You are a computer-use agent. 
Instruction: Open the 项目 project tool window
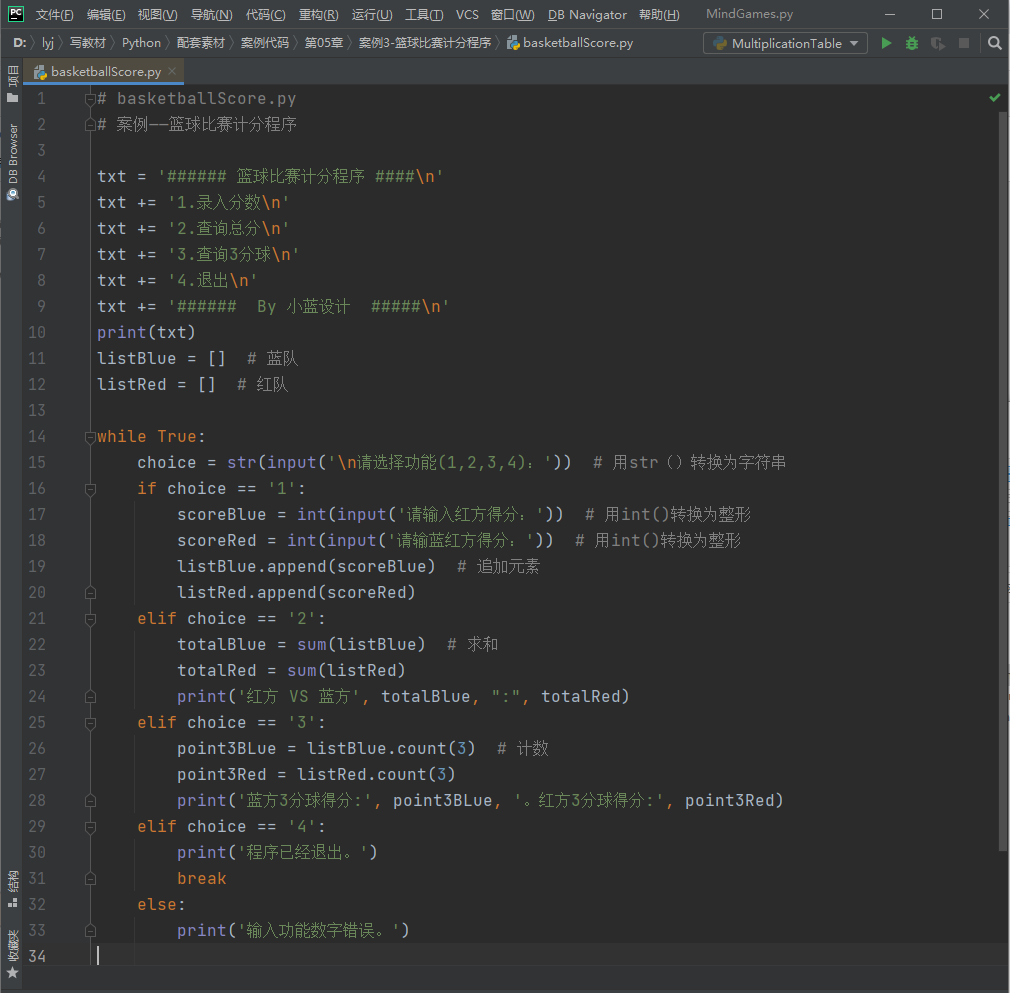(x=12, y=84)
